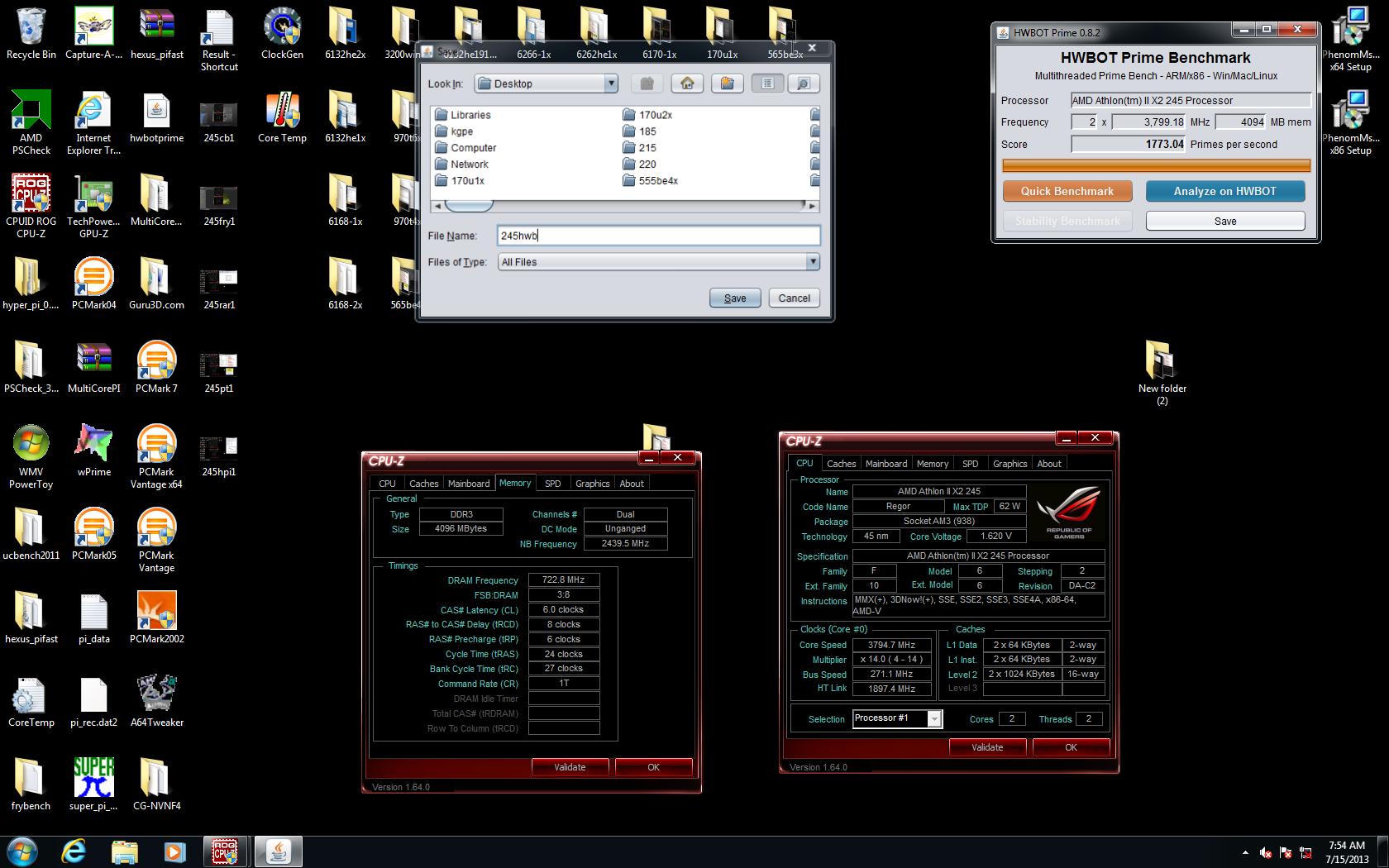Open the PCMark2002 desktop icon
Image resolution: width=1389 pixels, height=868 pixels.
coord(156,618)
